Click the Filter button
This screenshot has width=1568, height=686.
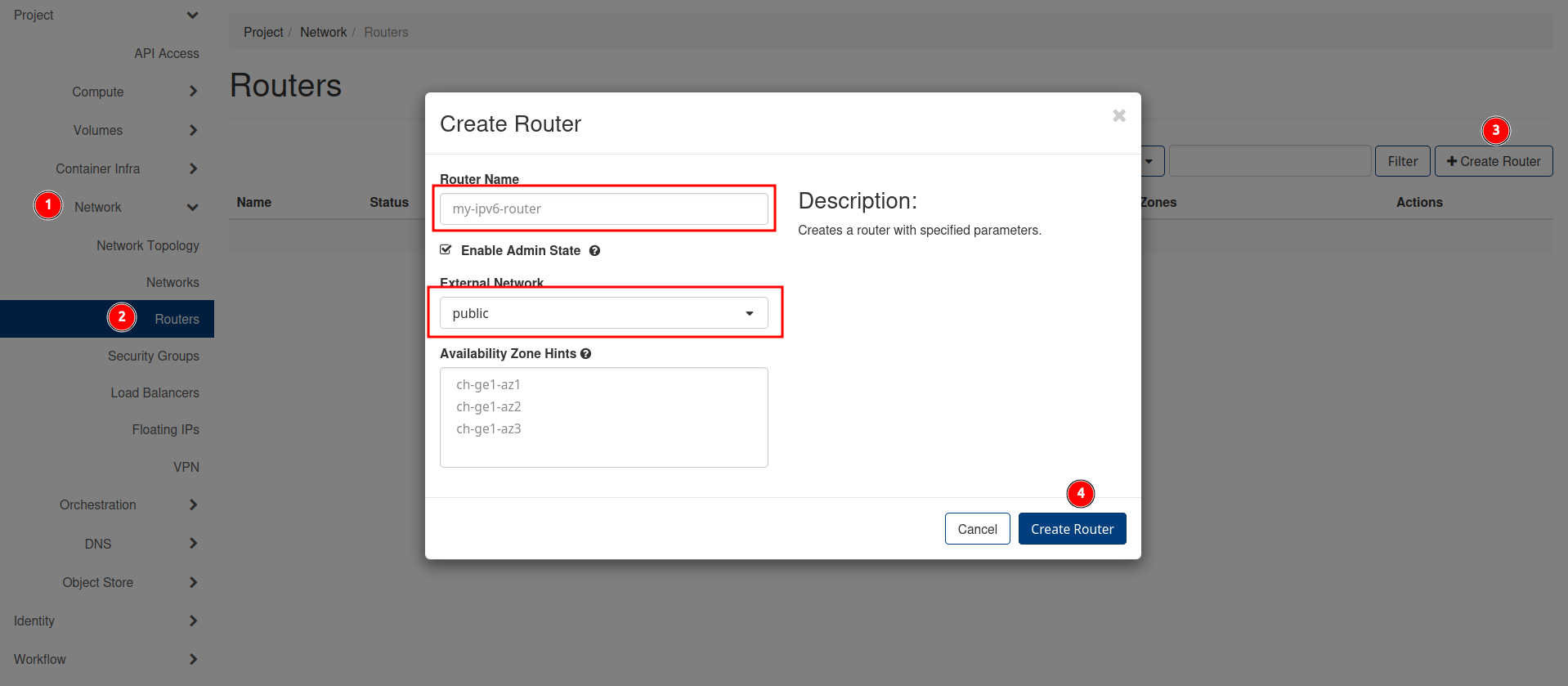1402,162
